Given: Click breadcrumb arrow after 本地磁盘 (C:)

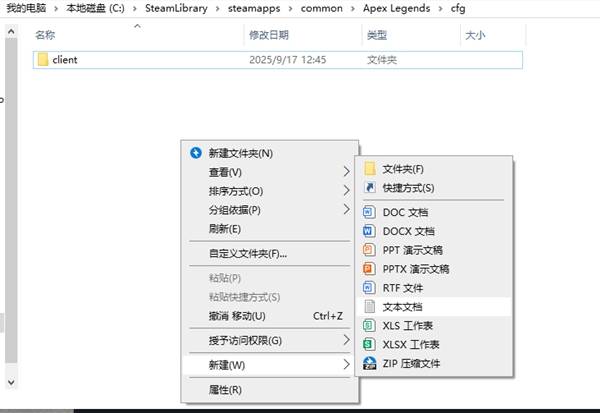Looking at the screenshot, I should click(x=135, y=9).
